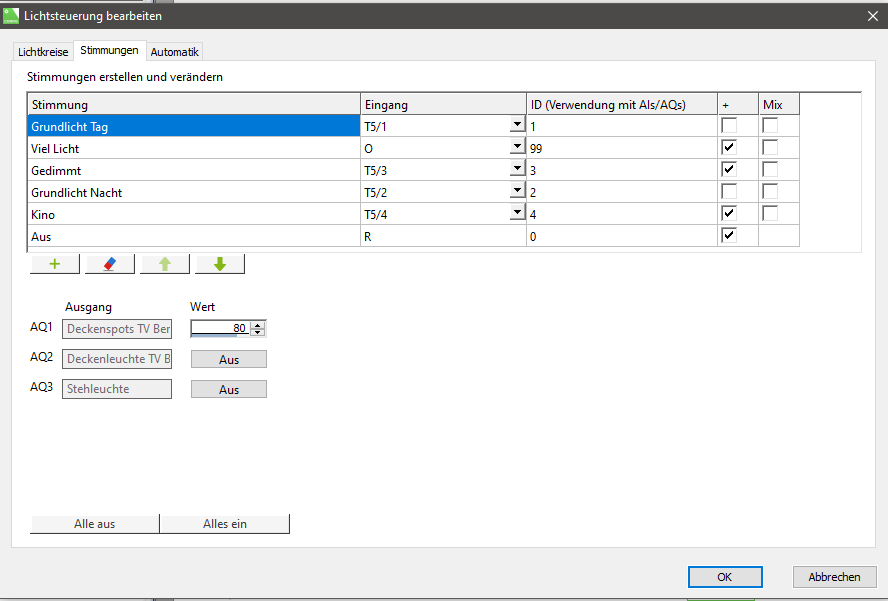Open the Eingang dropdown for Grundlicht Tag
The height and width of the screenshot is (601, 888).
tap(516, 126)
